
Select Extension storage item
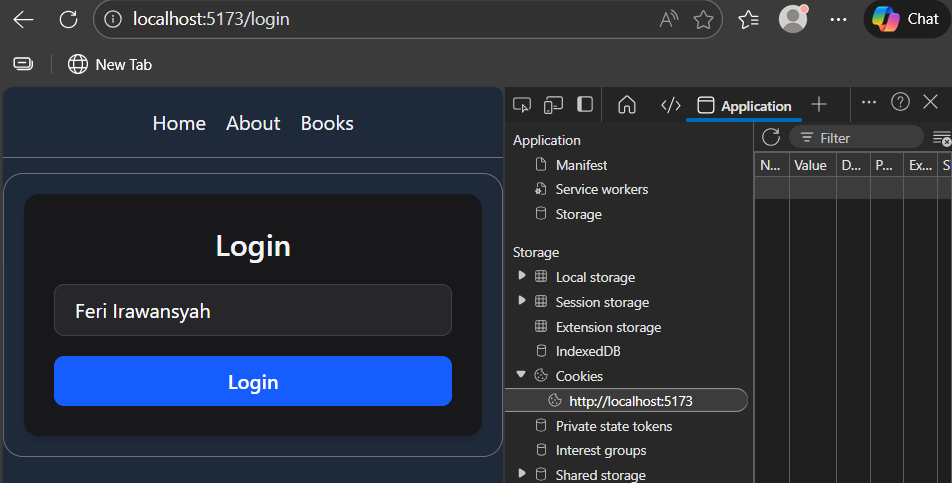point(608,327)
